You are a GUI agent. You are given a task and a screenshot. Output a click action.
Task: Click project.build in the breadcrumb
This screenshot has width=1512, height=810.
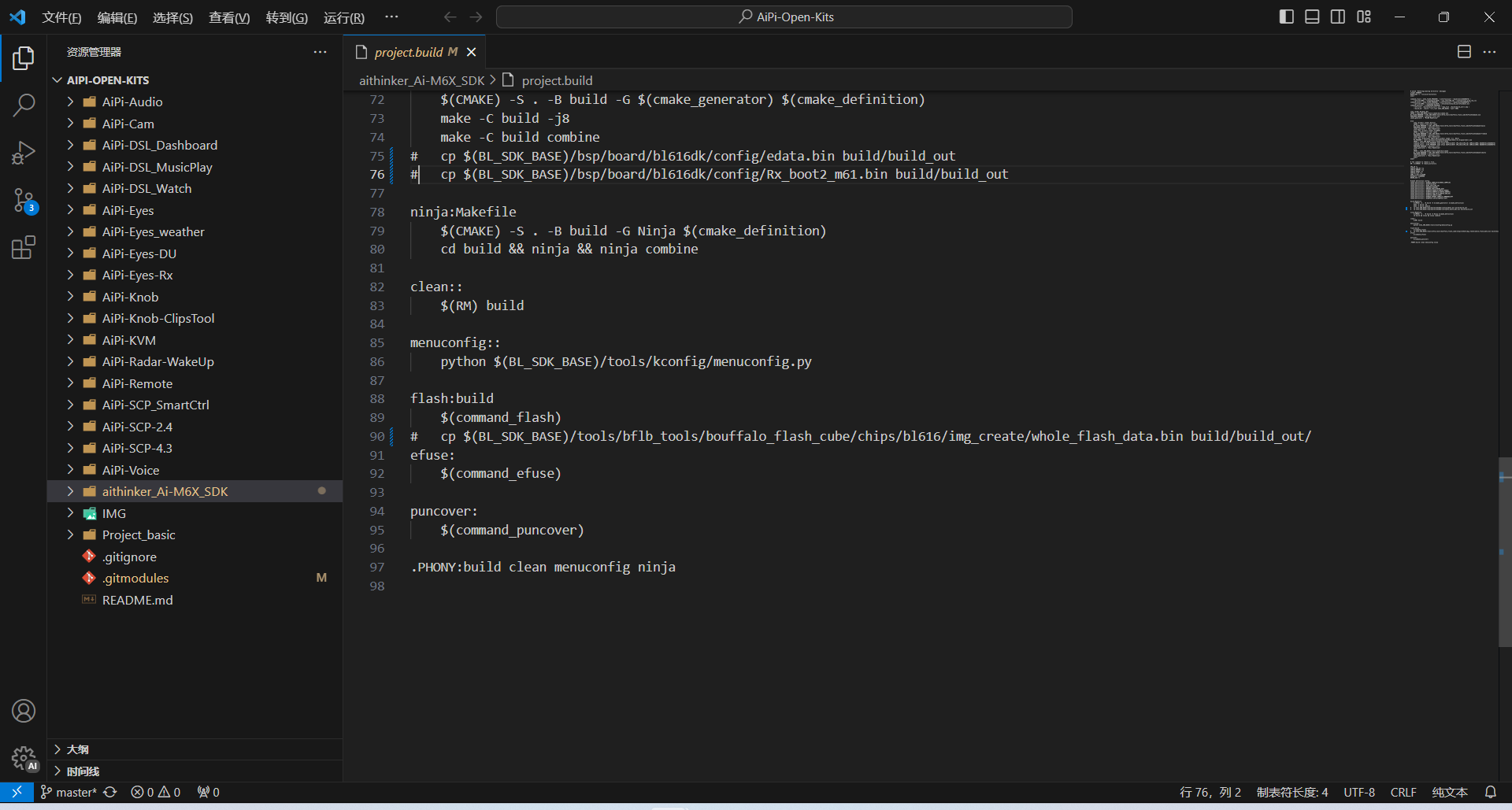point(557,80)
